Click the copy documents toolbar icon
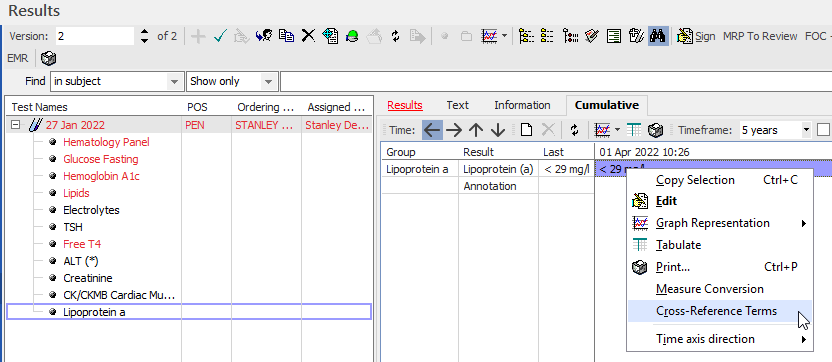This screenshot has width=832, height=362. pos(287,36)
